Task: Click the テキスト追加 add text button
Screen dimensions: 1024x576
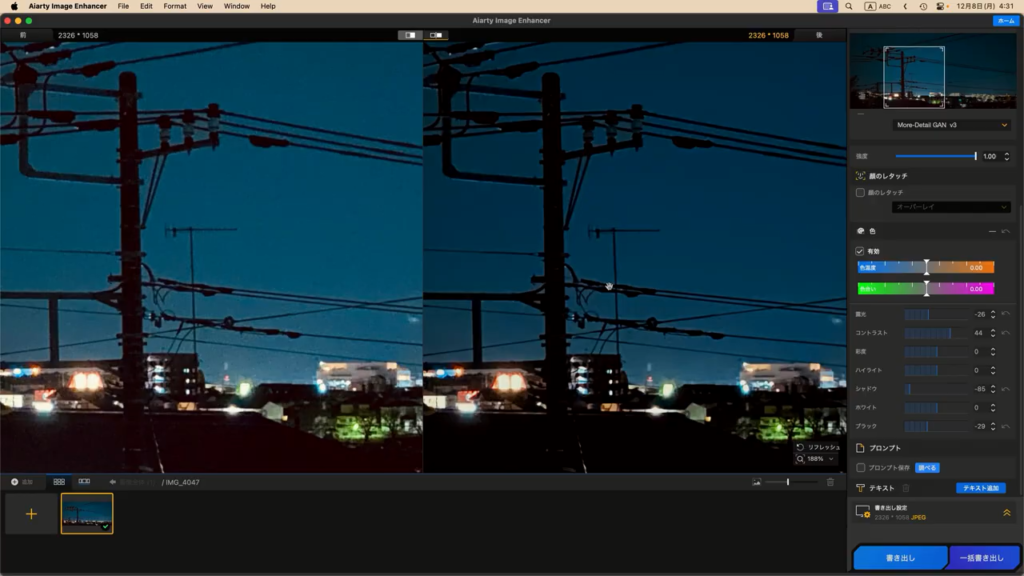Action: (x=980, y=488)
